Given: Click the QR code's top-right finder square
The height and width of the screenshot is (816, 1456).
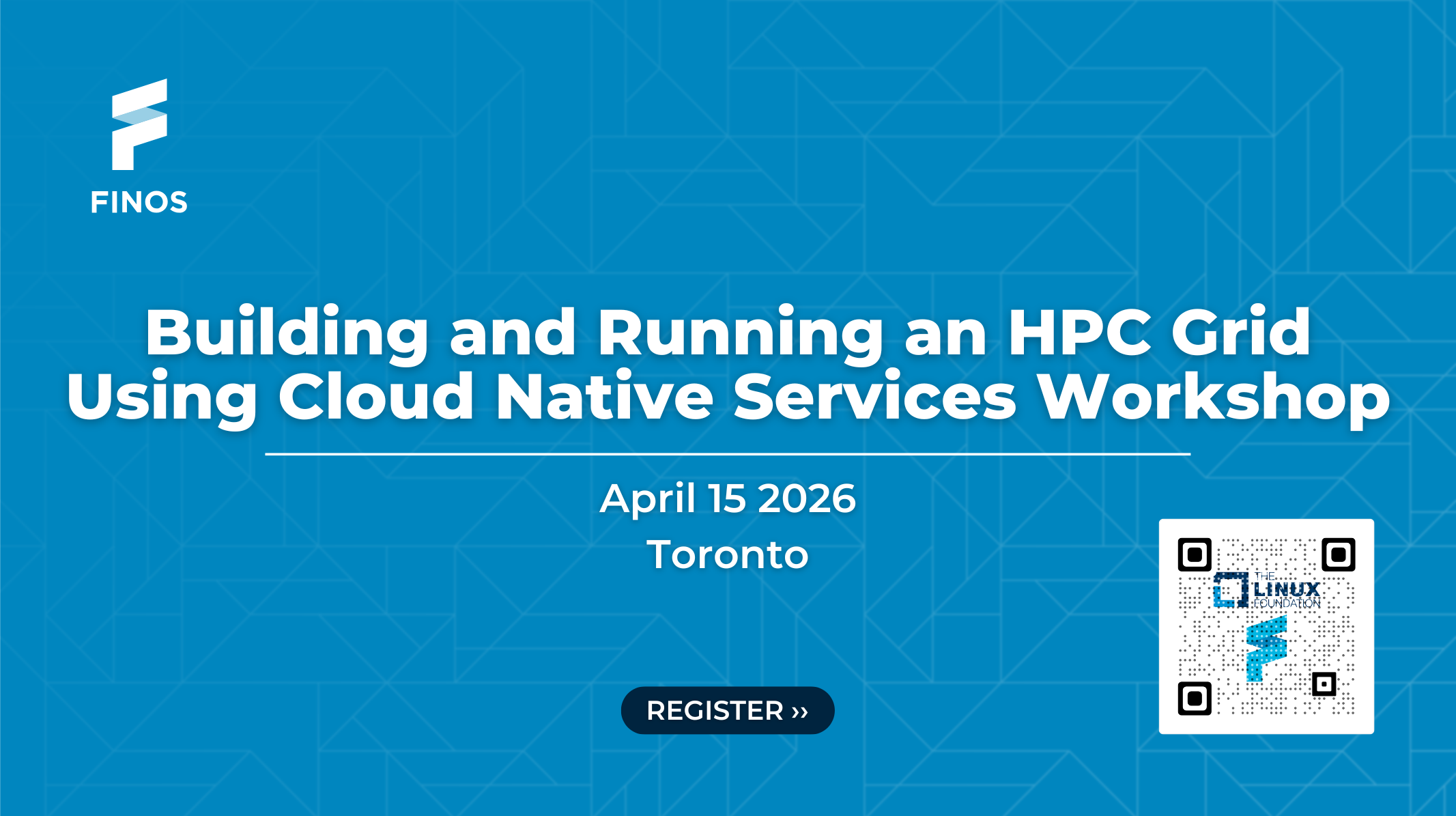Looking at the screenshot, I should (x=1338, y=554).
